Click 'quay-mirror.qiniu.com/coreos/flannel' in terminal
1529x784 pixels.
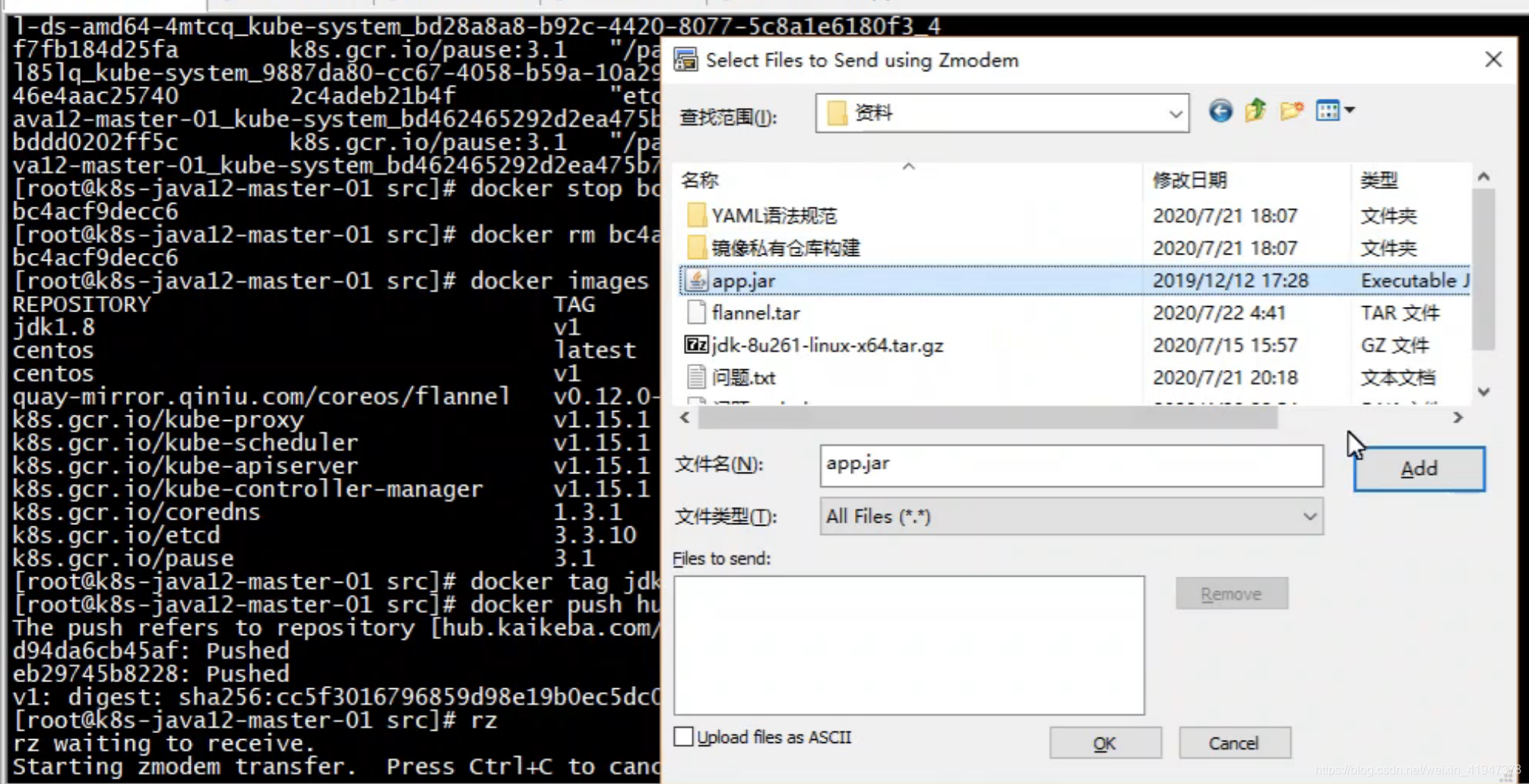click(x=261, y=397)
